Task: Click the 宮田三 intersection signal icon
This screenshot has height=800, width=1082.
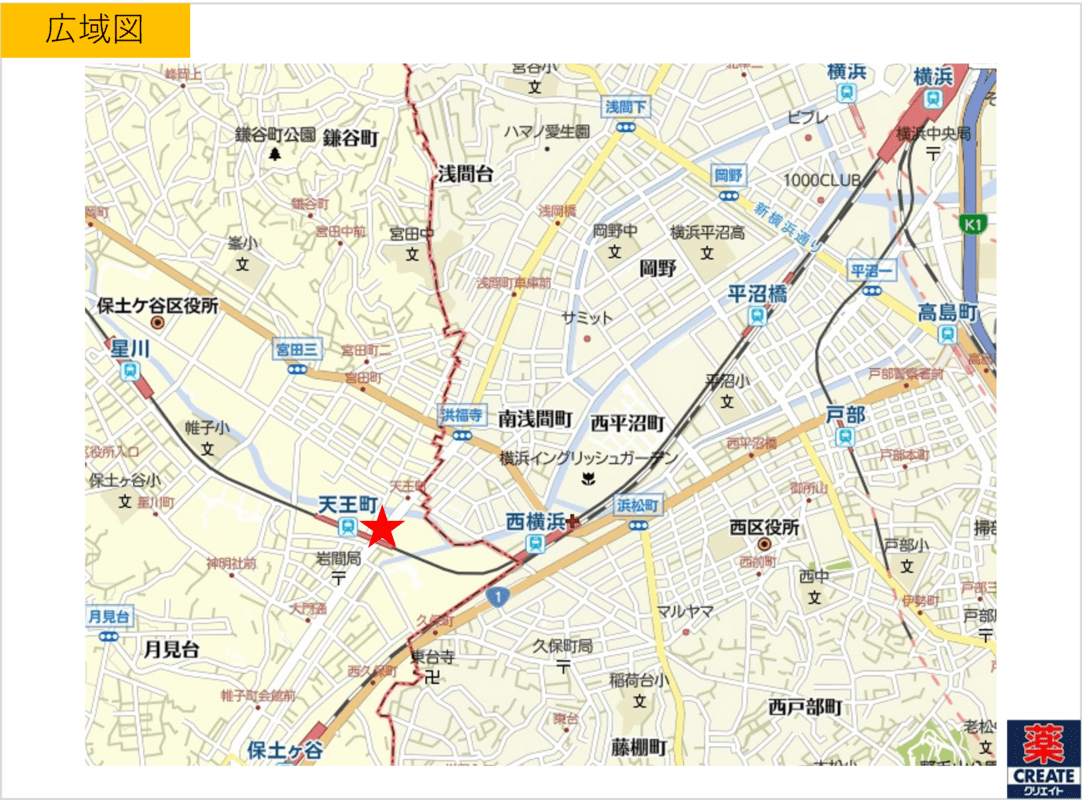Action: [x=296, y=369]
